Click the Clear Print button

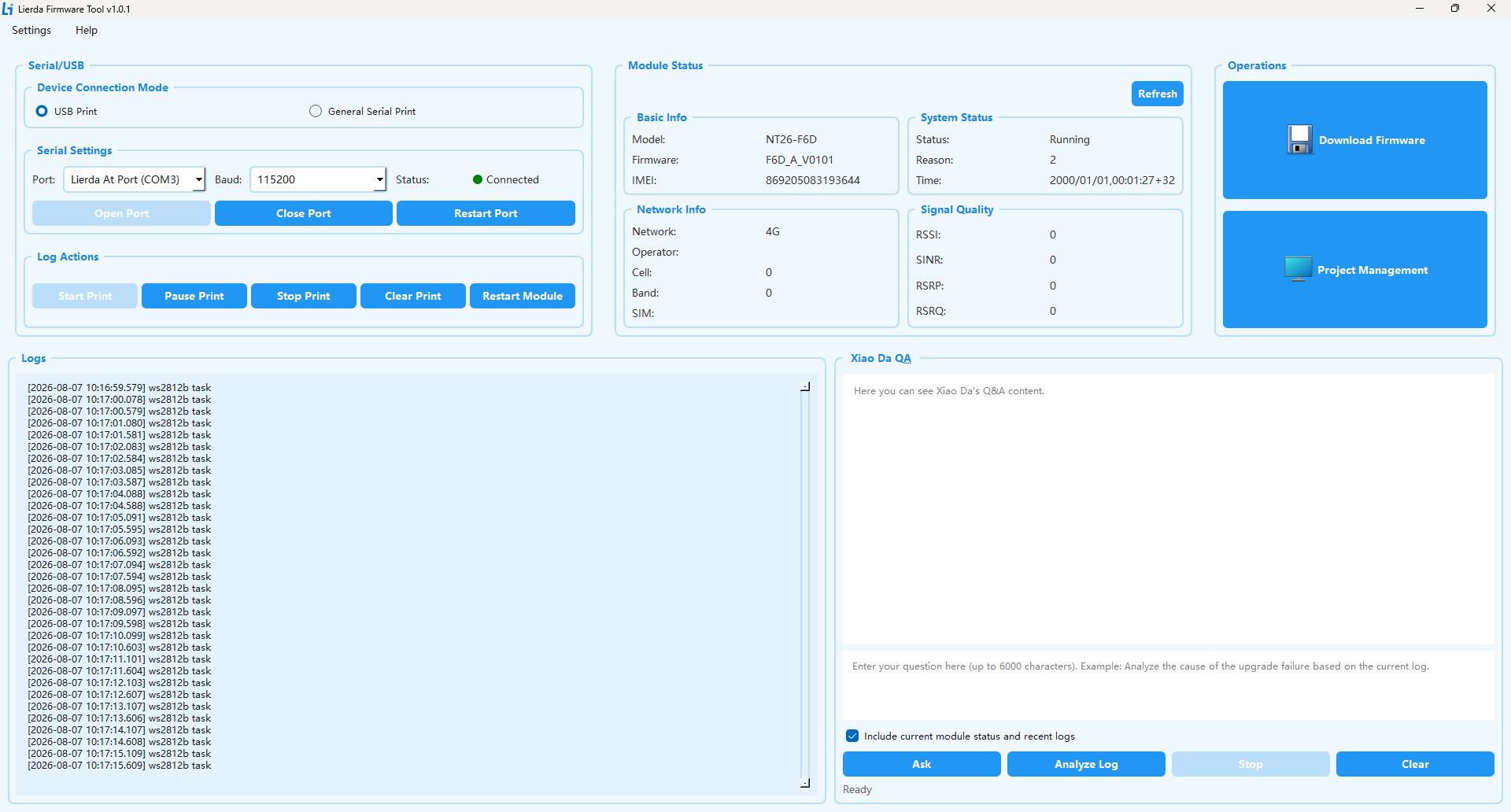(413, 296)
